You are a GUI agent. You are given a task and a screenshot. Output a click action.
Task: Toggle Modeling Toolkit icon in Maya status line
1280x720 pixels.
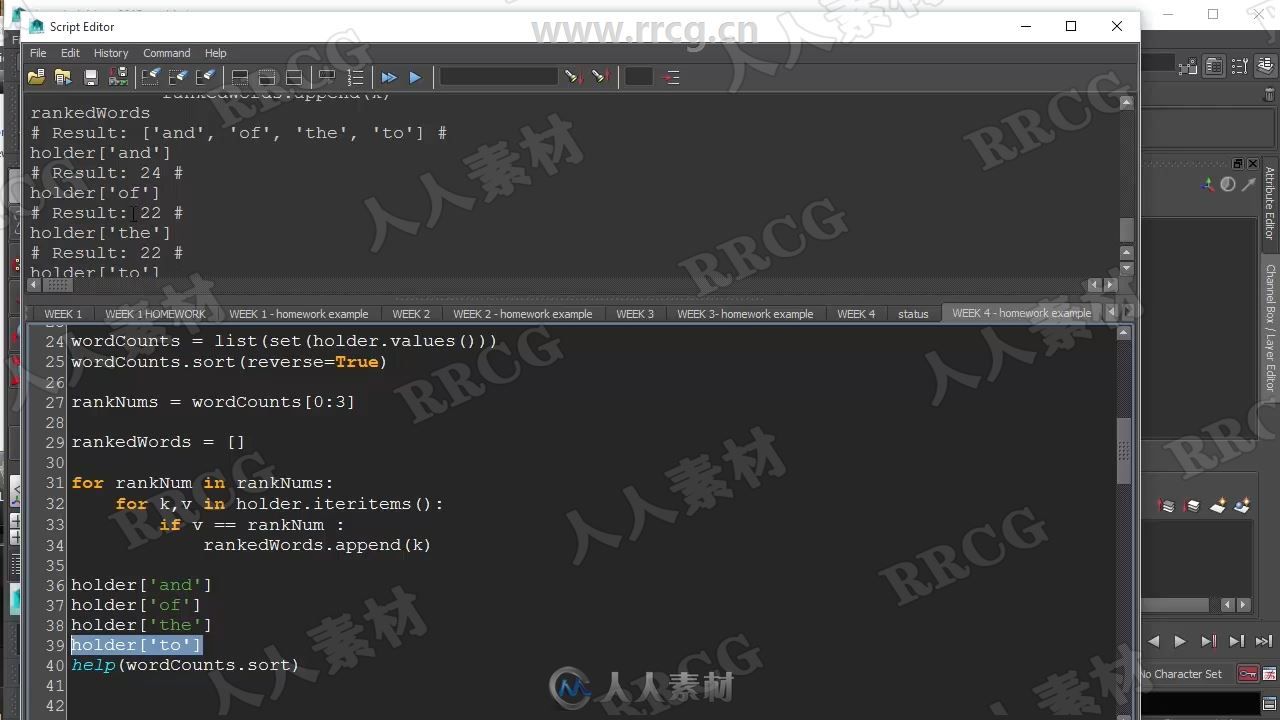1188,67
